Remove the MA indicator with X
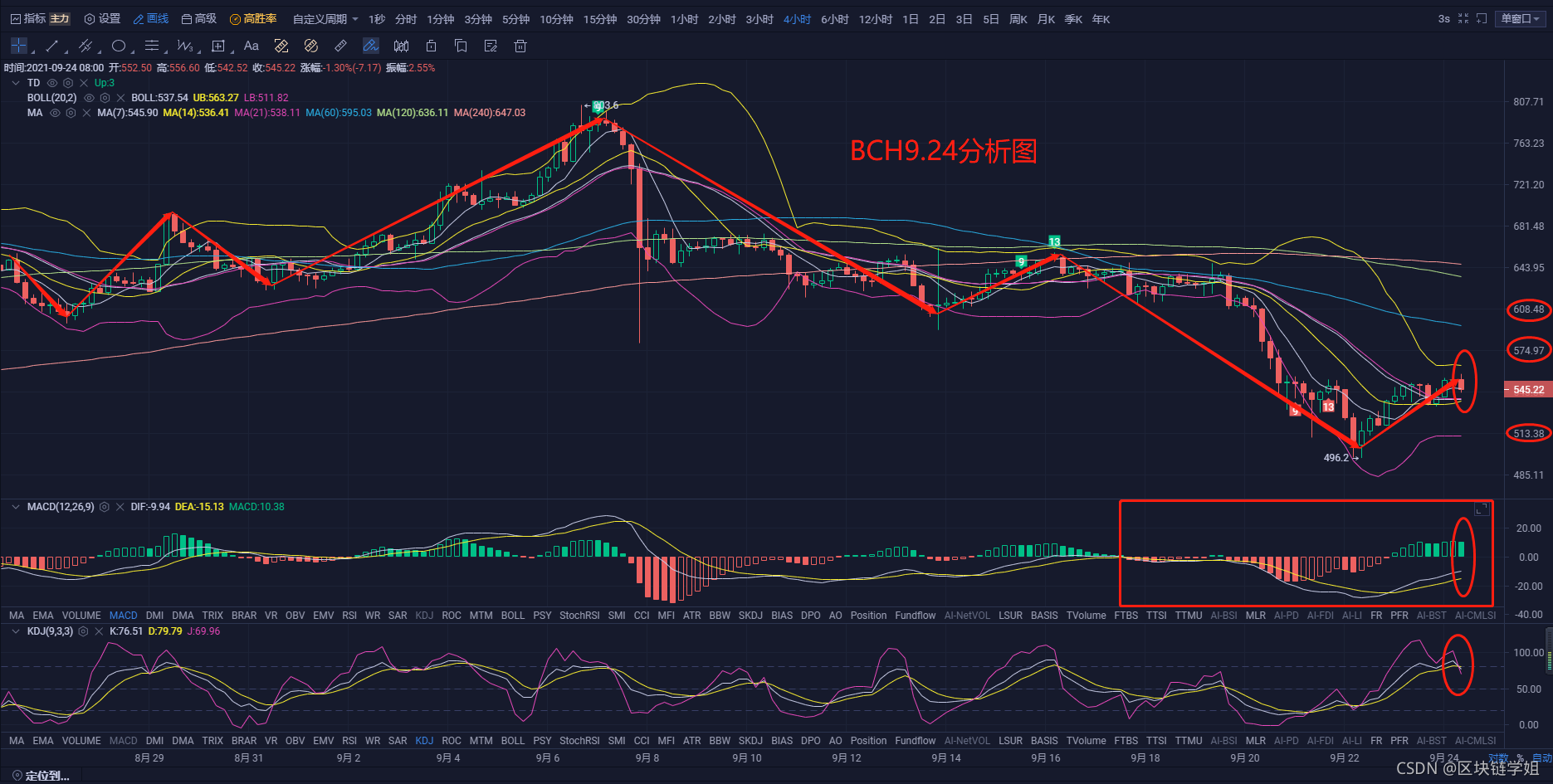 (x=87, y=113)
